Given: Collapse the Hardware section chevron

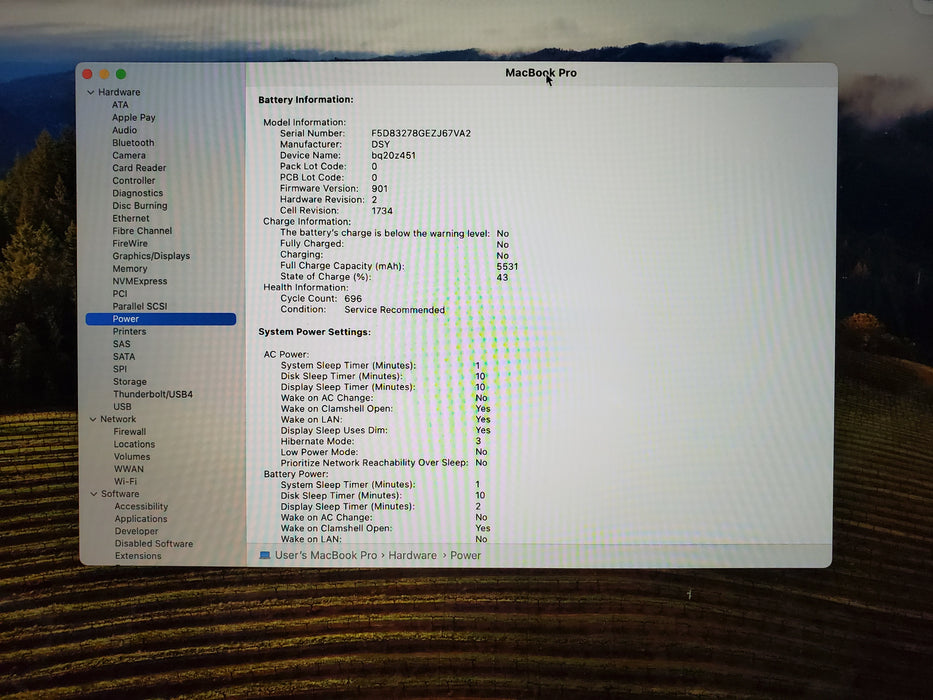Looking at the screenshot, I should [91, 92].
